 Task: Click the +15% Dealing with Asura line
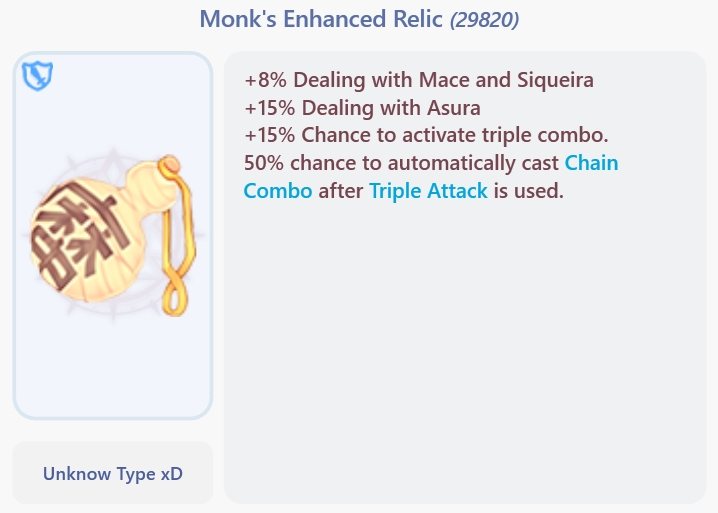(x=362, y=107)
